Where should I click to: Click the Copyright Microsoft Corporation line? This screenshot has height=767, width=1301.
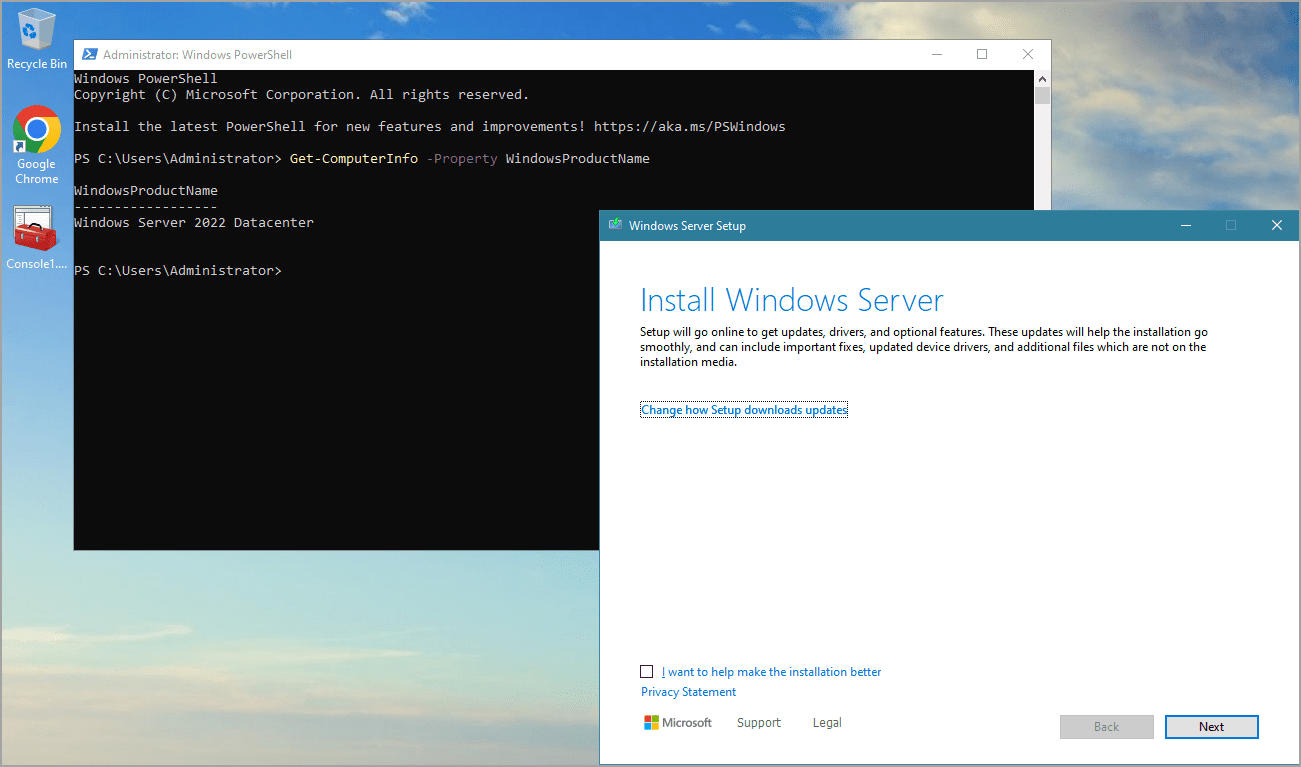(x=301, y=95)
